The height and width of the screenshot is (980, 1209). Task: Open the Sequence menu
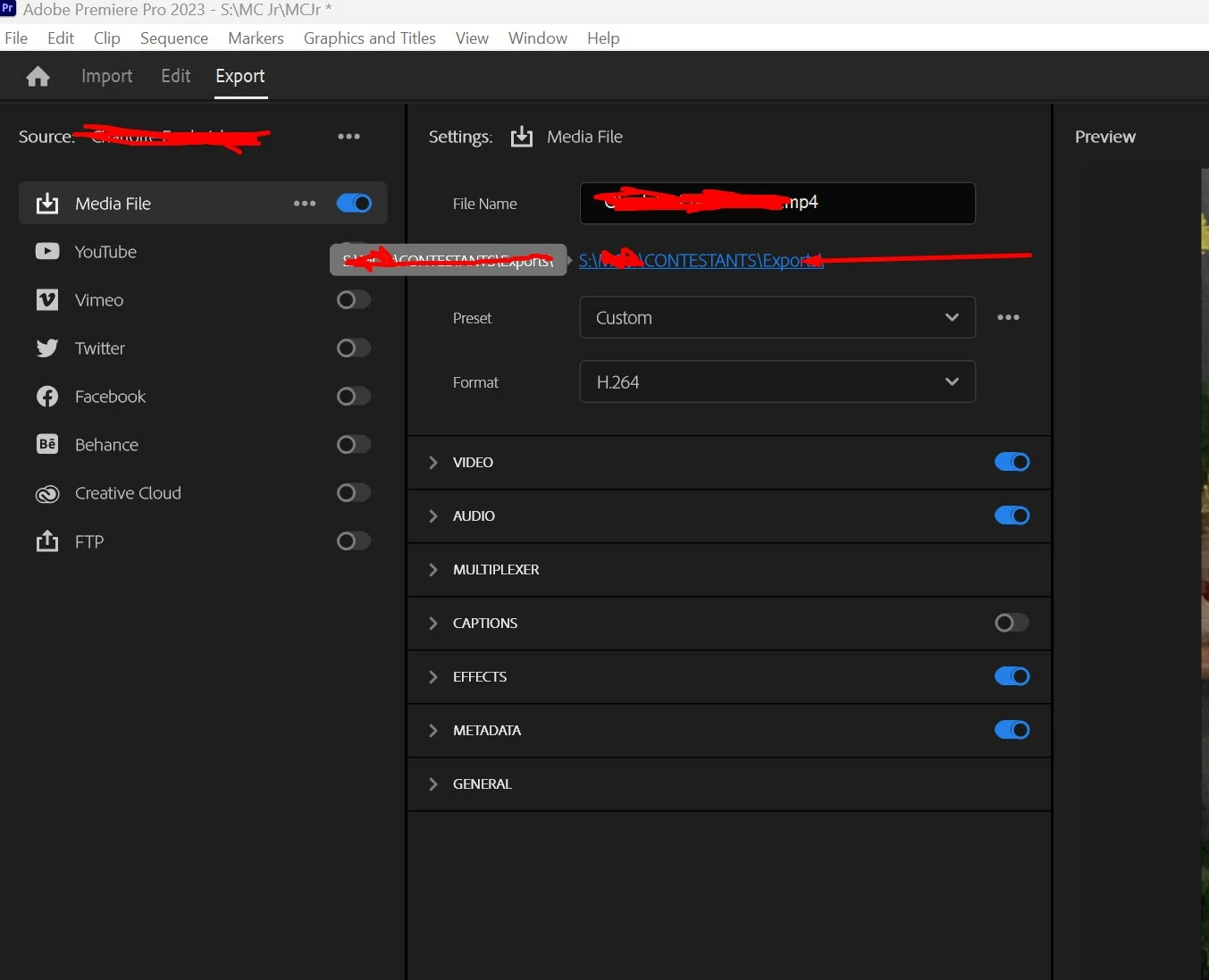174,38
